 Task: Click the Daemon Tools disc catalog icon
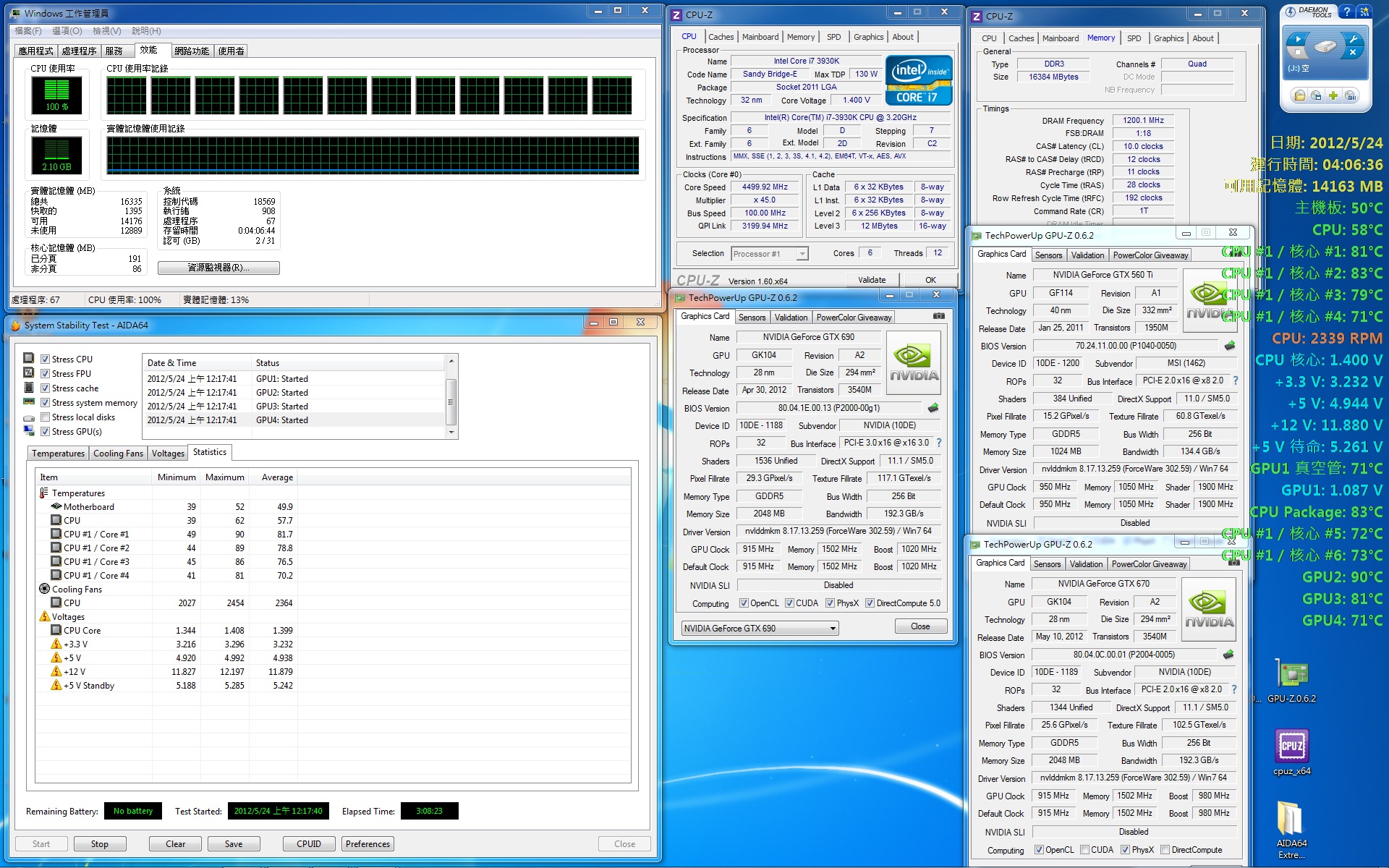(x=1316, y=95)
